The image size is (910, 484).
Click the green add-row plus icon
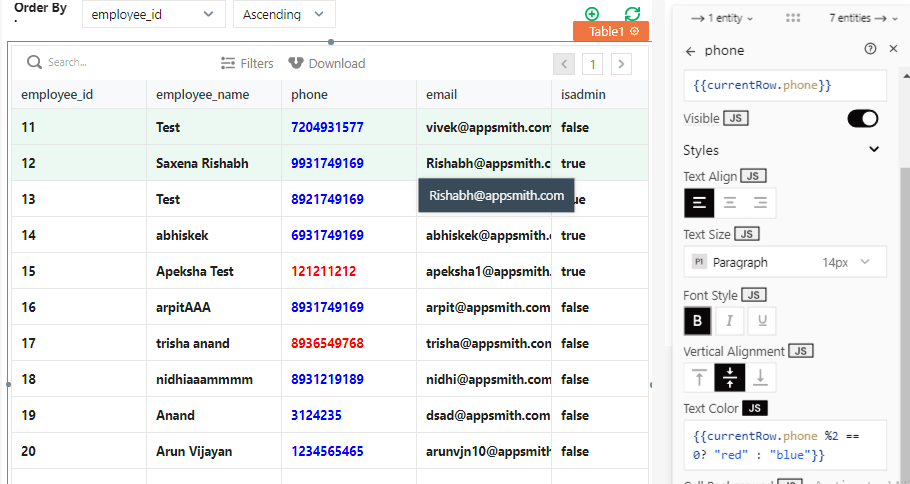click(x=592, y=13)
